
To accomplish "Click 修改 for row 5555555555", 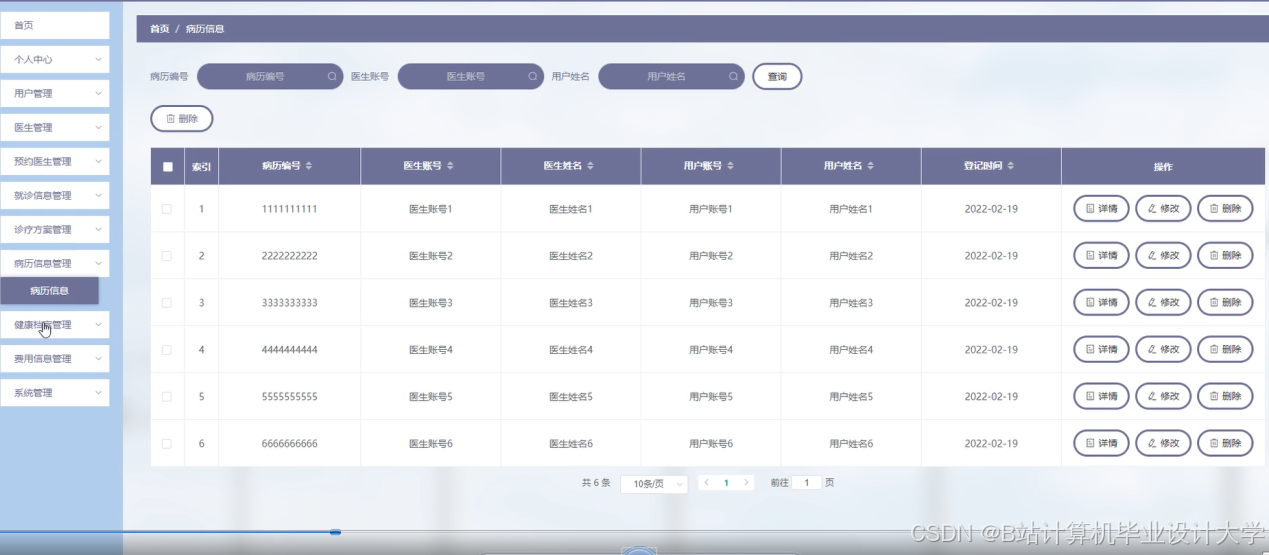I will 1163,397.
